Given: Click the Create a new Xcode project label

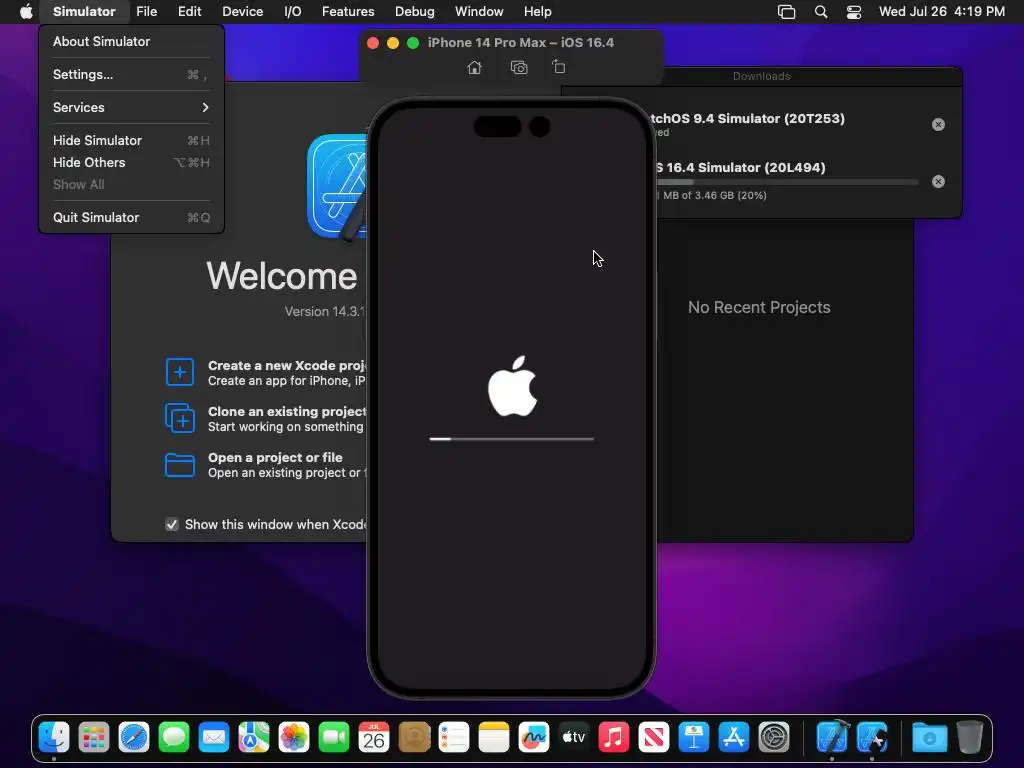Looking at the screenshot, I should point(287,366).
